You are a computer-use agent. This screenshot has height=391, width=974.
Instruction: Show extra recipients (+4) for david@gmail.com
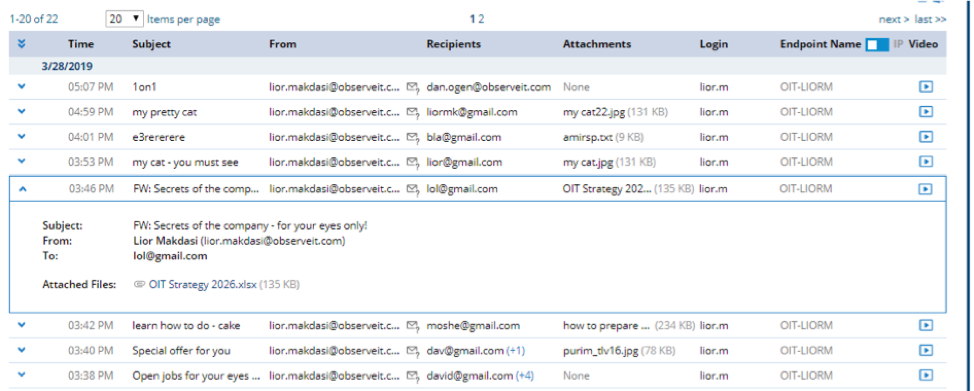pyautogui.click(x=525, y=375)
